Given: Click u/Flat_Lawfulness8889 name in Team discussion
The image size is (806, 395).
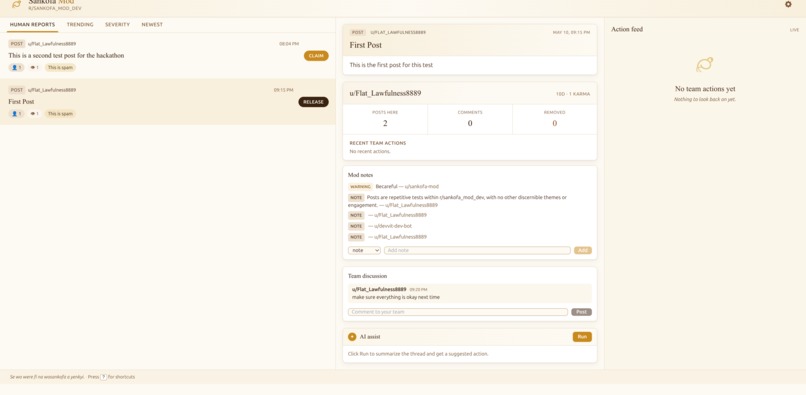Looking at the screenshot, I should 379,290.
